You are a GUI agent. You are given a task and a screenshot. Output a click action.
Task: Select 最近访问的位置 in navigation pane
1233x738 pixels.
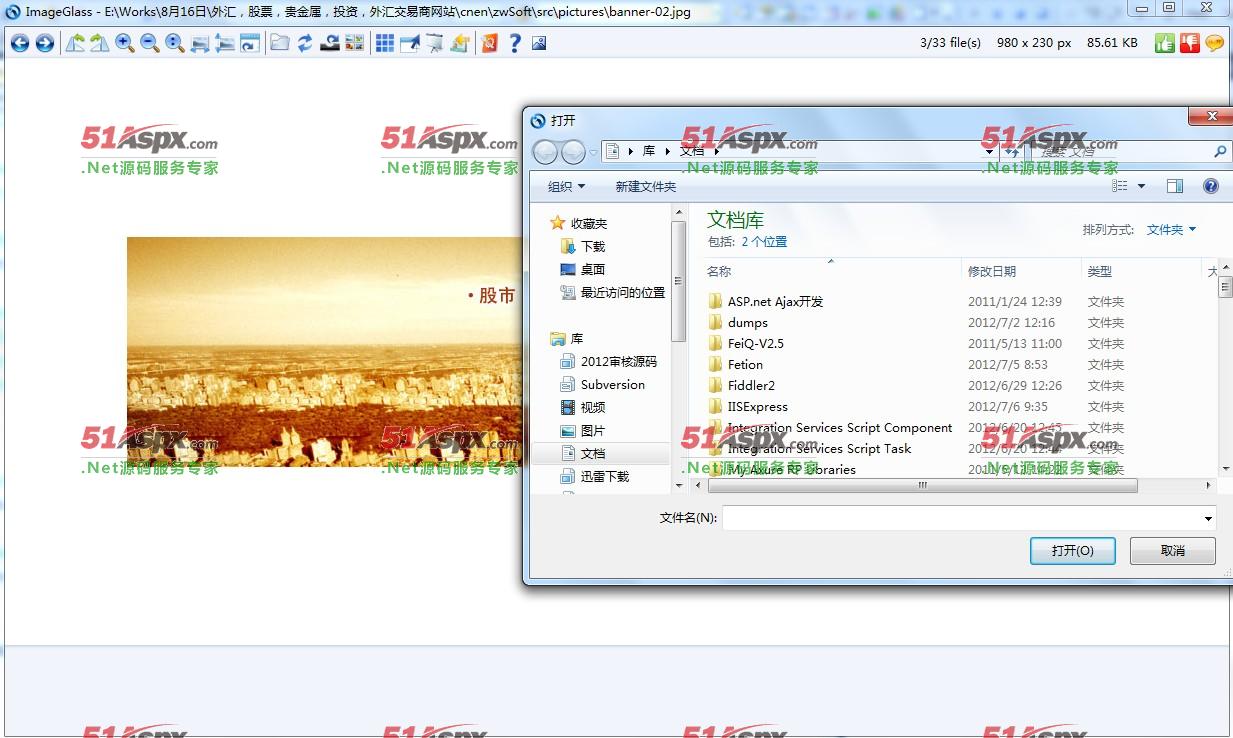tap(623, 292)
